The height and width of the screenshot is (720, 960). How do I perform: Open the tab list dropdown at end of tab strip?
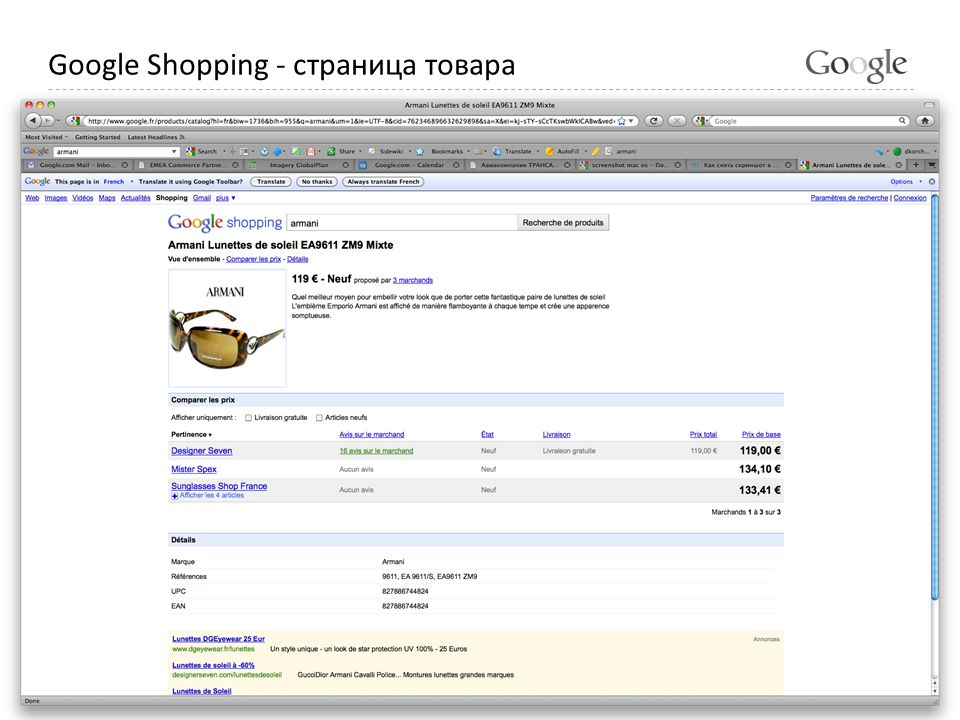931,165
